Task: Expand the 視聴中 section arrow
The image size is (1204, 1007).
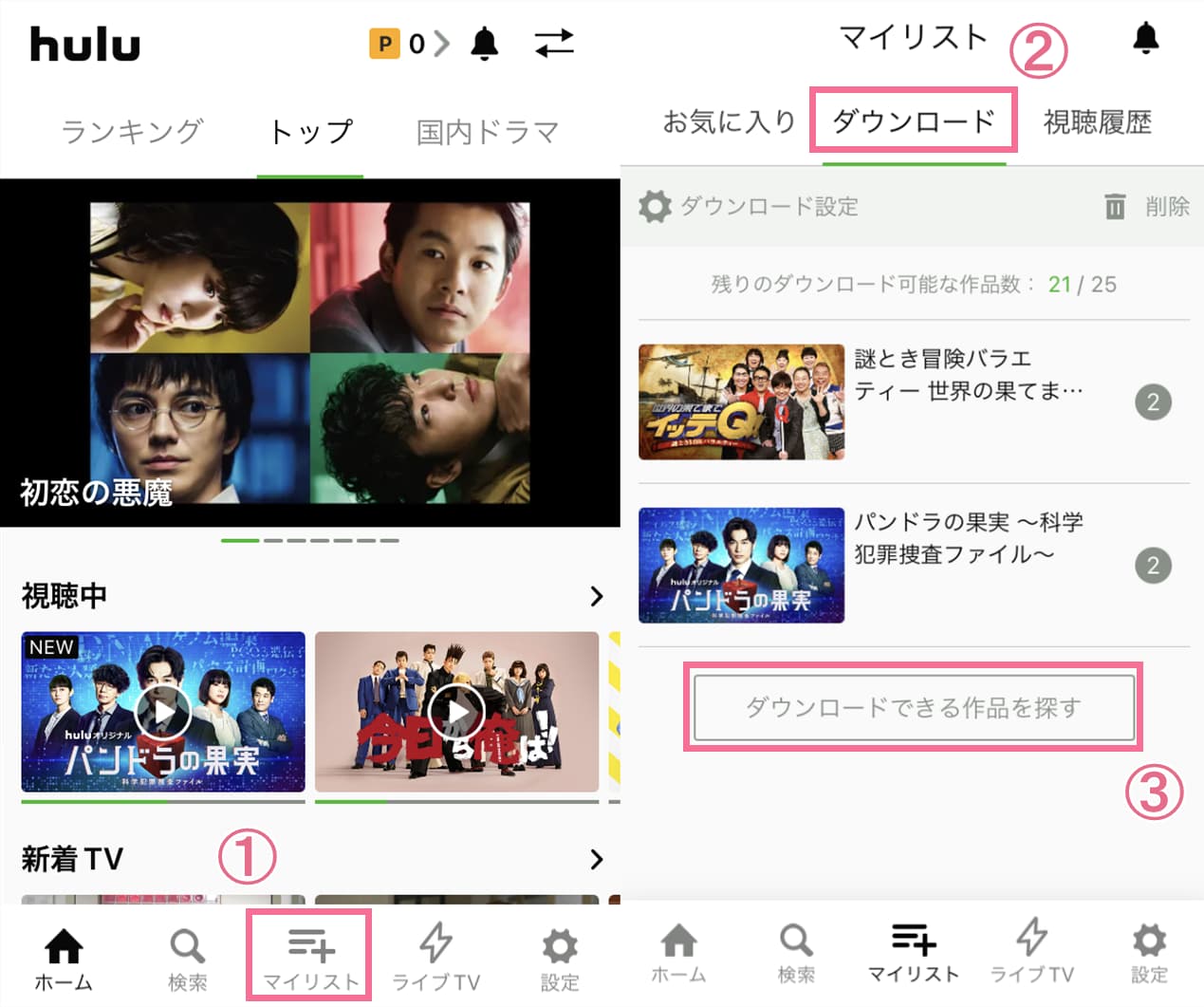Action: click(x=596, y=596)
